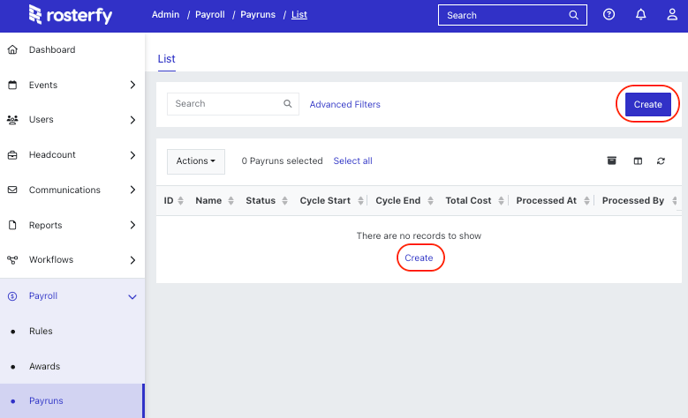Screen dimensions: 688x418
Task: Open the column layout icon
Action: (638, 161)
